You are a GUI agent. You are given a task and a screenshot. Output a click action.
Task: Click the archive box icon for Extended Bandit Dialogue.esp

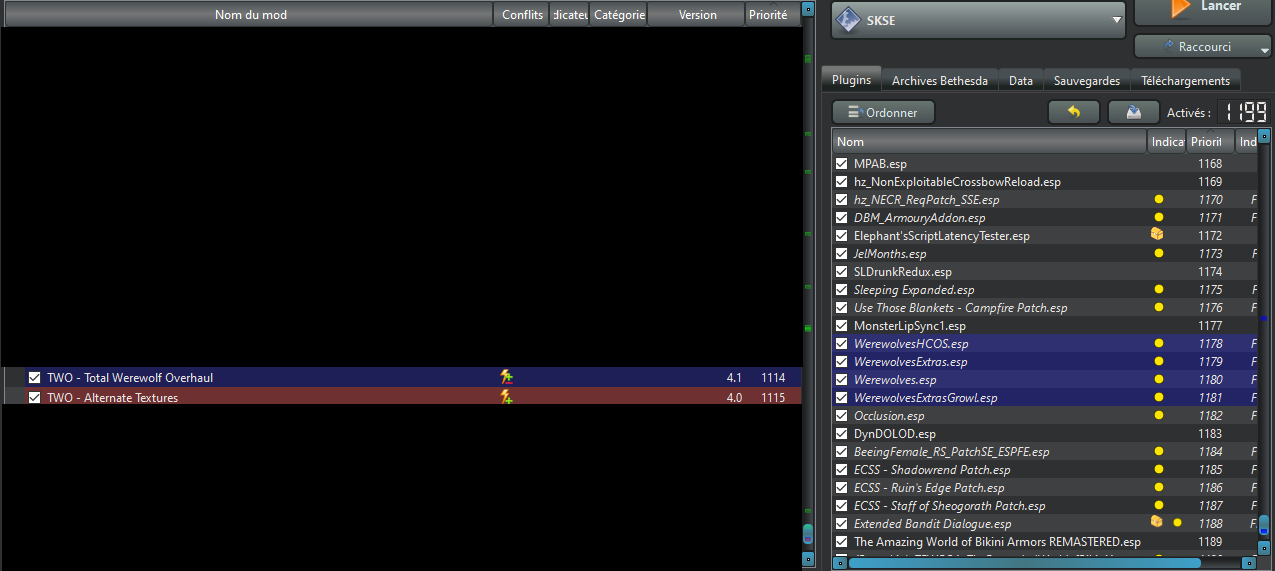click(x=1157, y=522)
